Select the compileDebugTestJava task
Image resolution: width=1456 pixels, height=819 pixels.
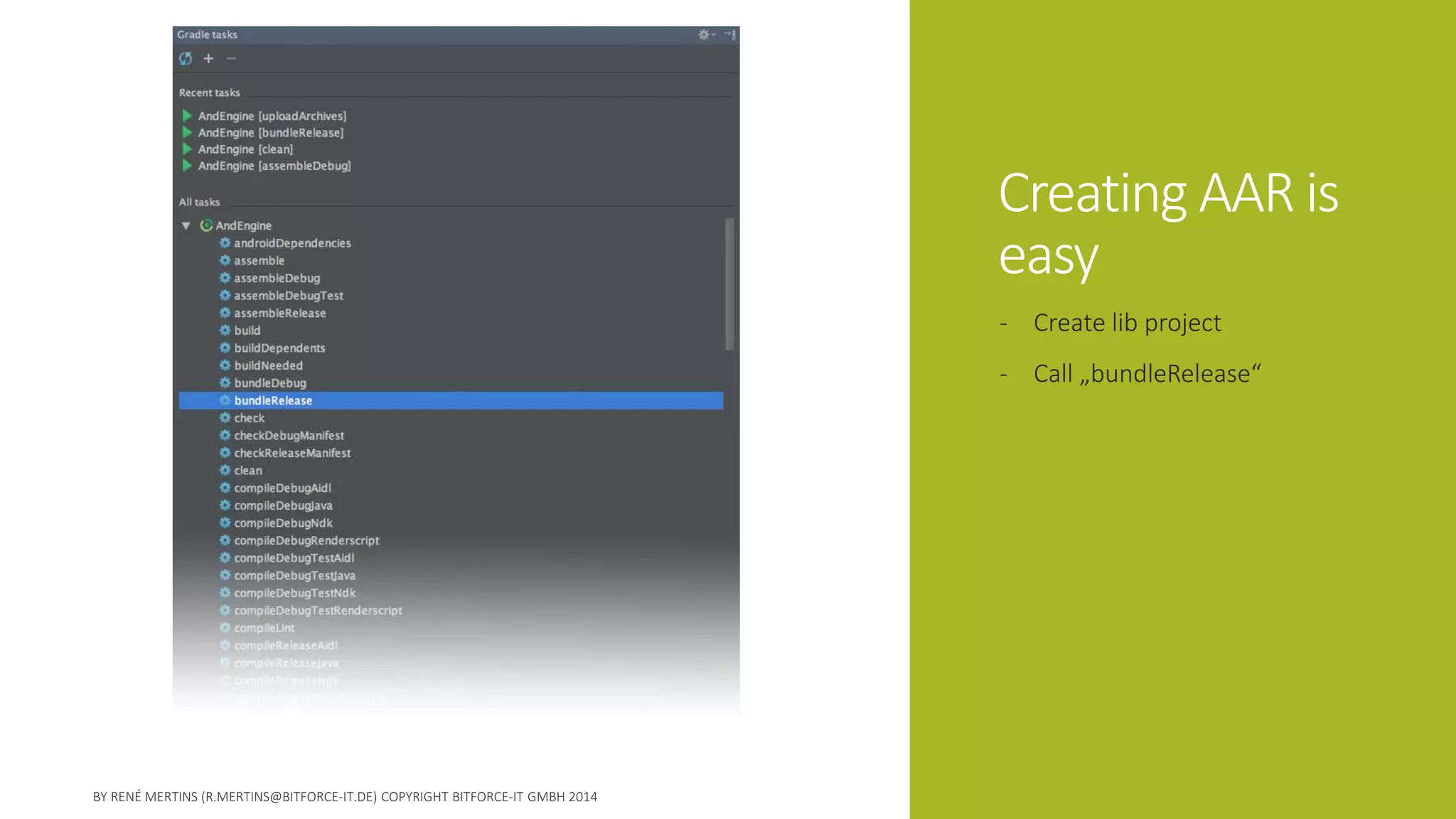pyautogui.click(x=287, y=576)
